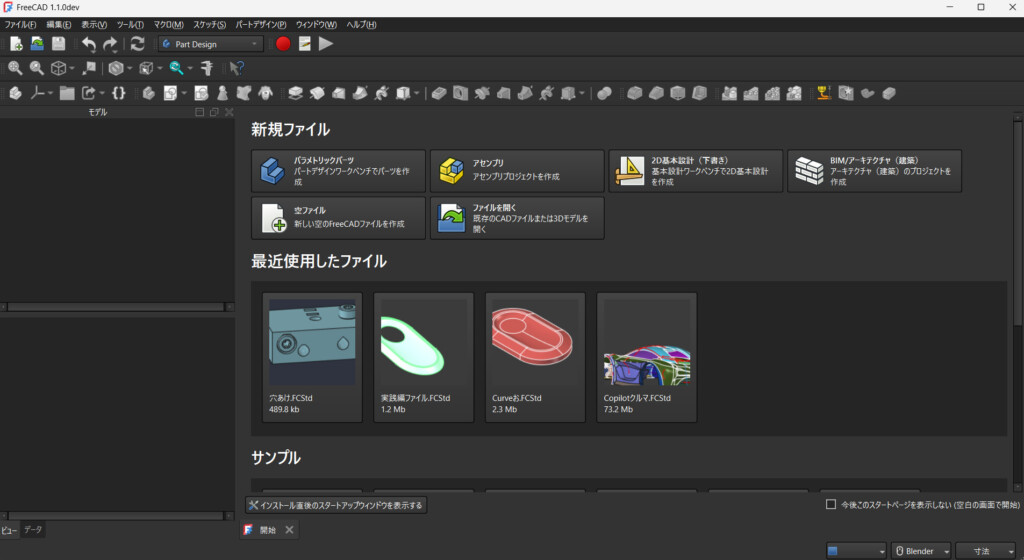Expand the draw style dropdown arrow
The height and width of the screenshot is (560, 1024).
(x=129, y=68)
